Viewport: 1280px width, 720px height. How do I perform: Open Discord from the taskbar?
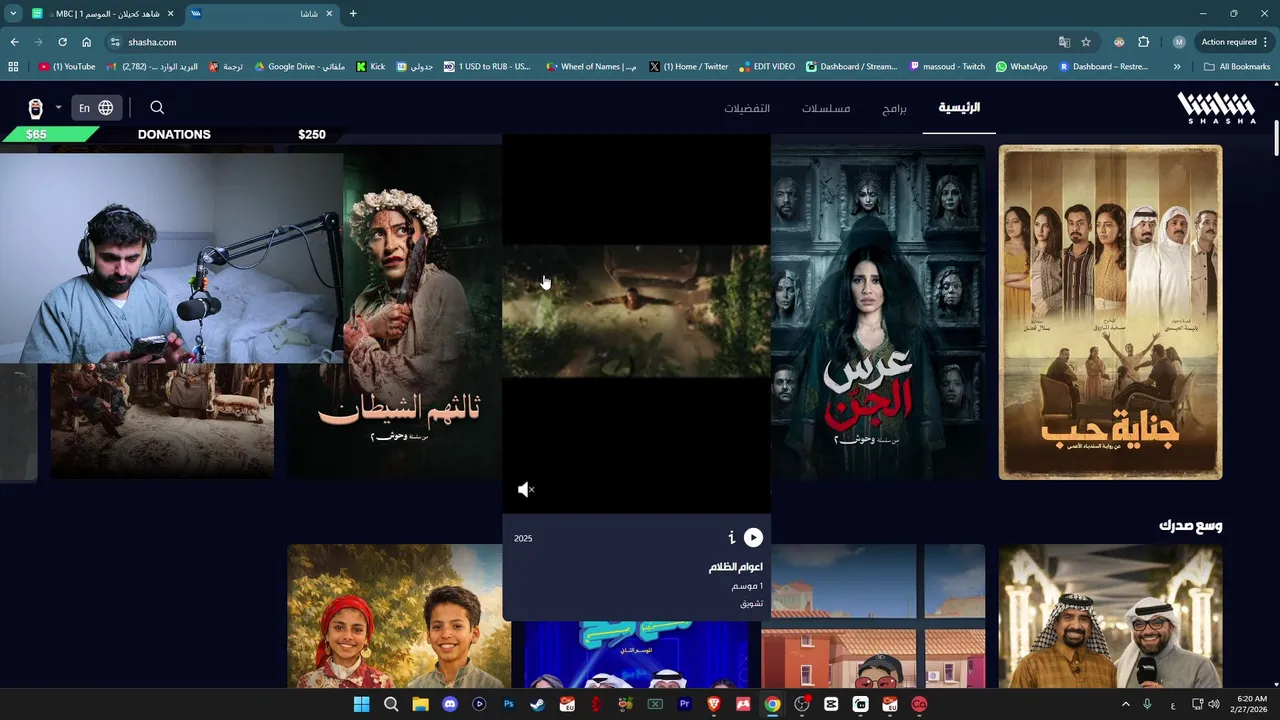[449, 704]
